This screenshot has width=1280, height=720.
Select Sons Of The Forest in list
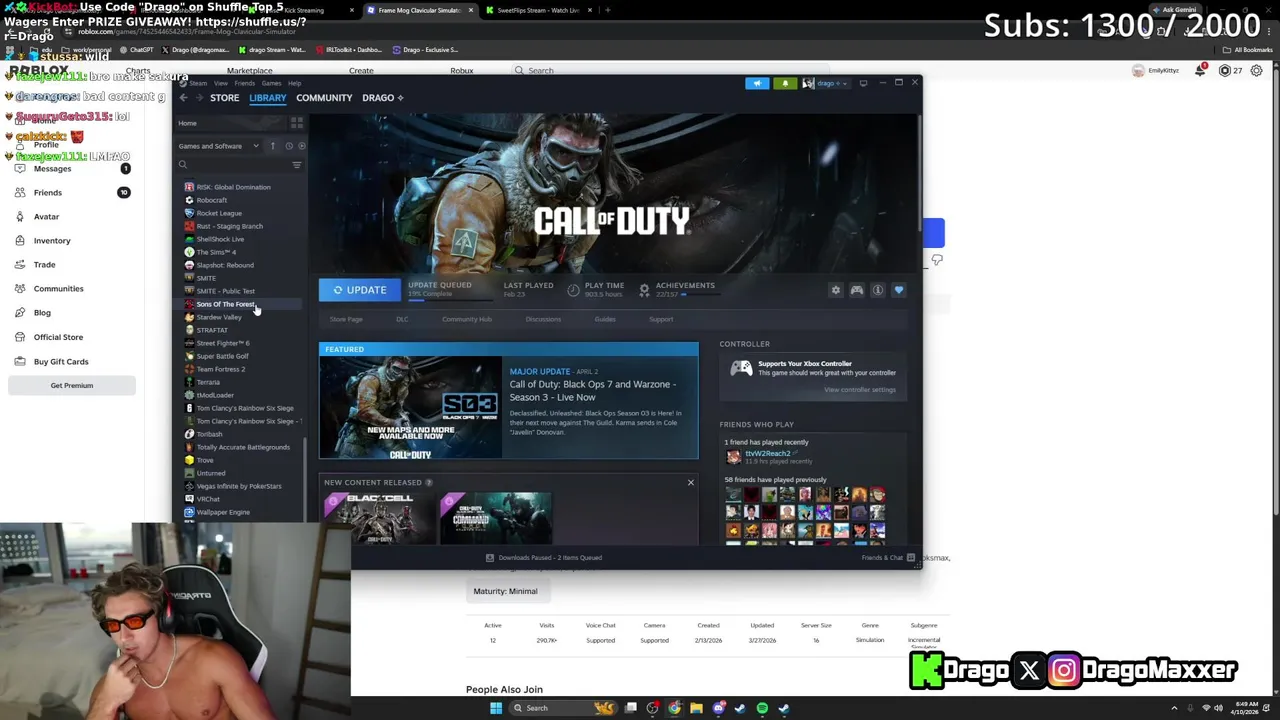(226, 304)
